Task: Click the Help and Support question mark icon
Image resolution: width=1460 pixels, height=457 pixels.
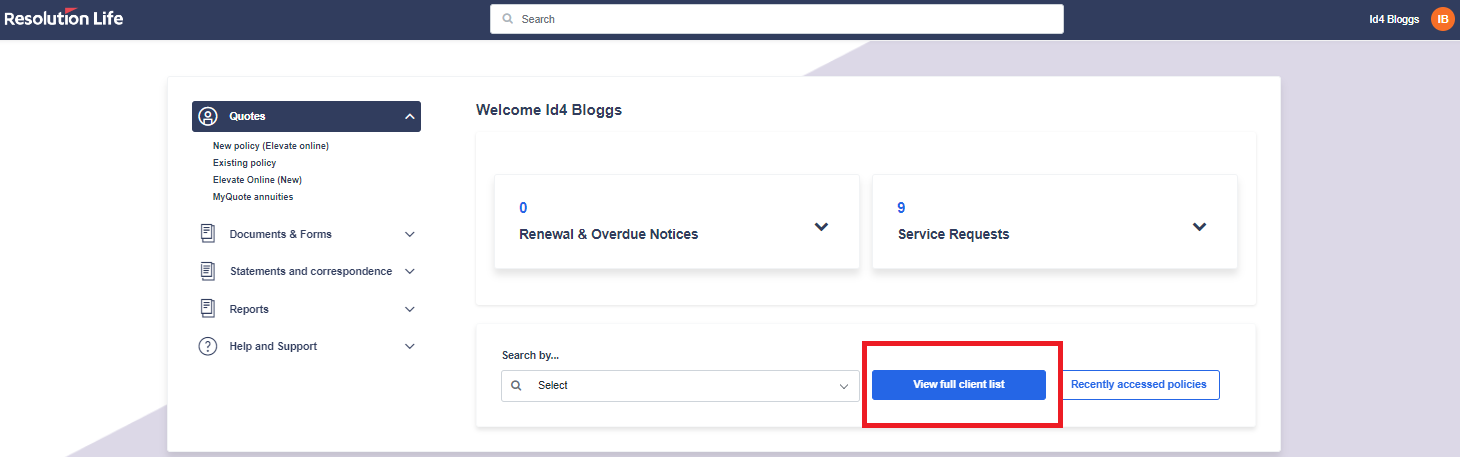Action: click(x=208, y=346)
